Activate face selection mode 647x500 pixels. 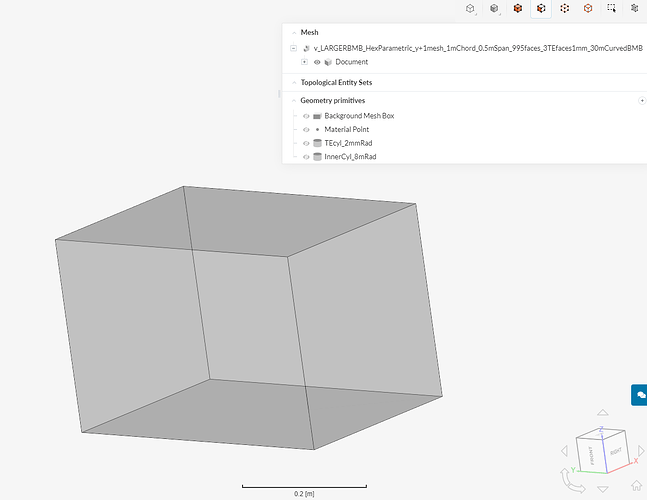coord(541,9)
